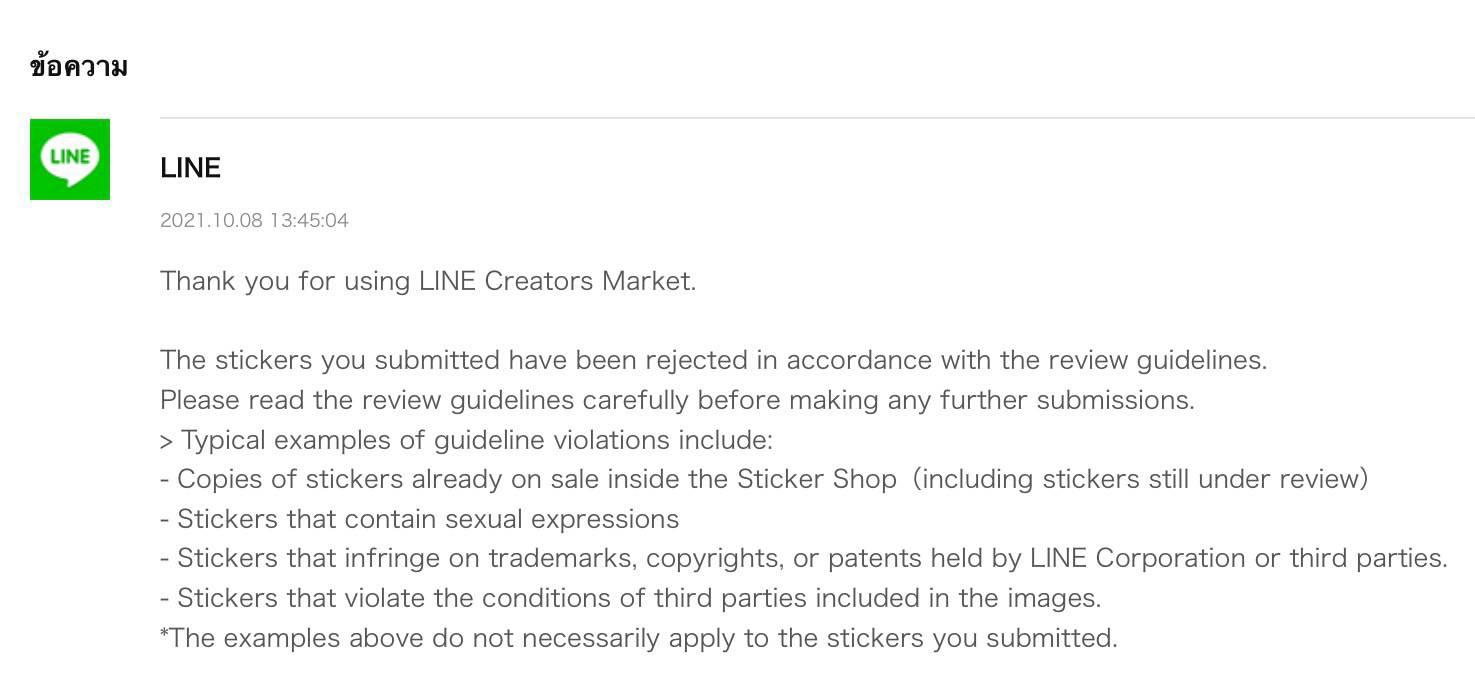The image size is (1475, 687).
Task: Select the 'Typical examples of guideline violations' line
Action: click(466, 440)
